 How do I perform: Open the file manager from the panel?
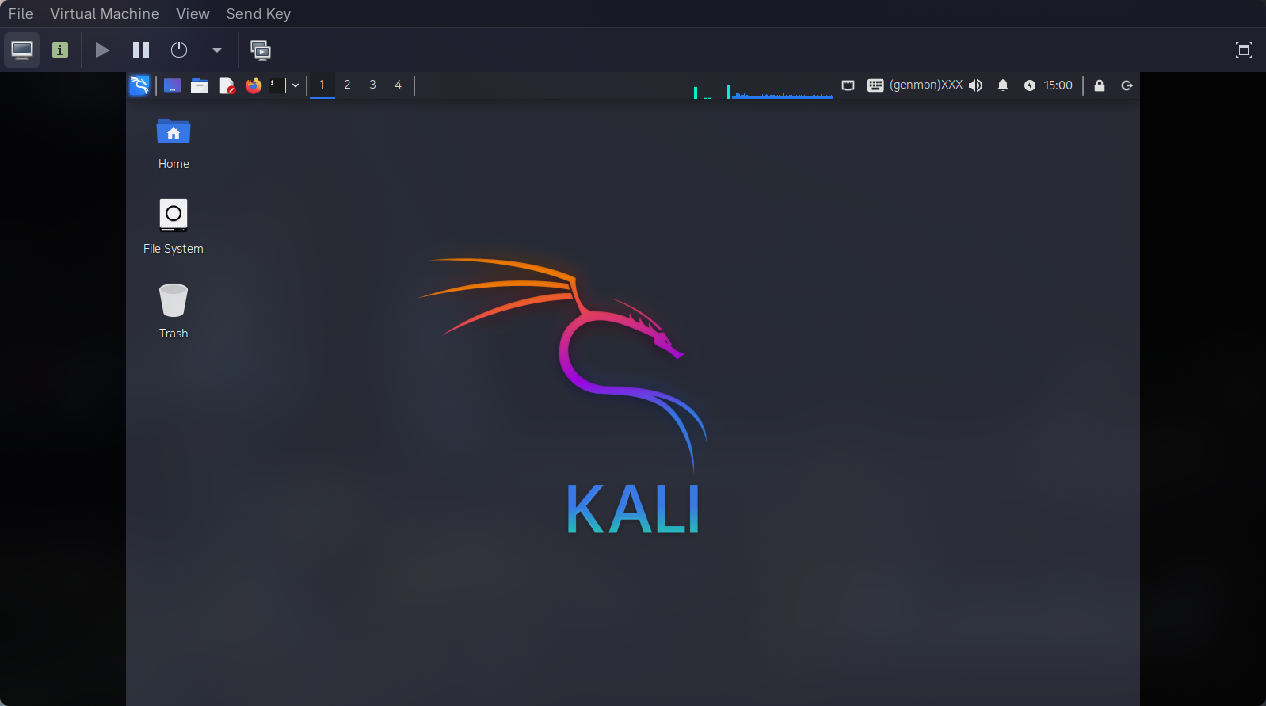click(199, 85)
